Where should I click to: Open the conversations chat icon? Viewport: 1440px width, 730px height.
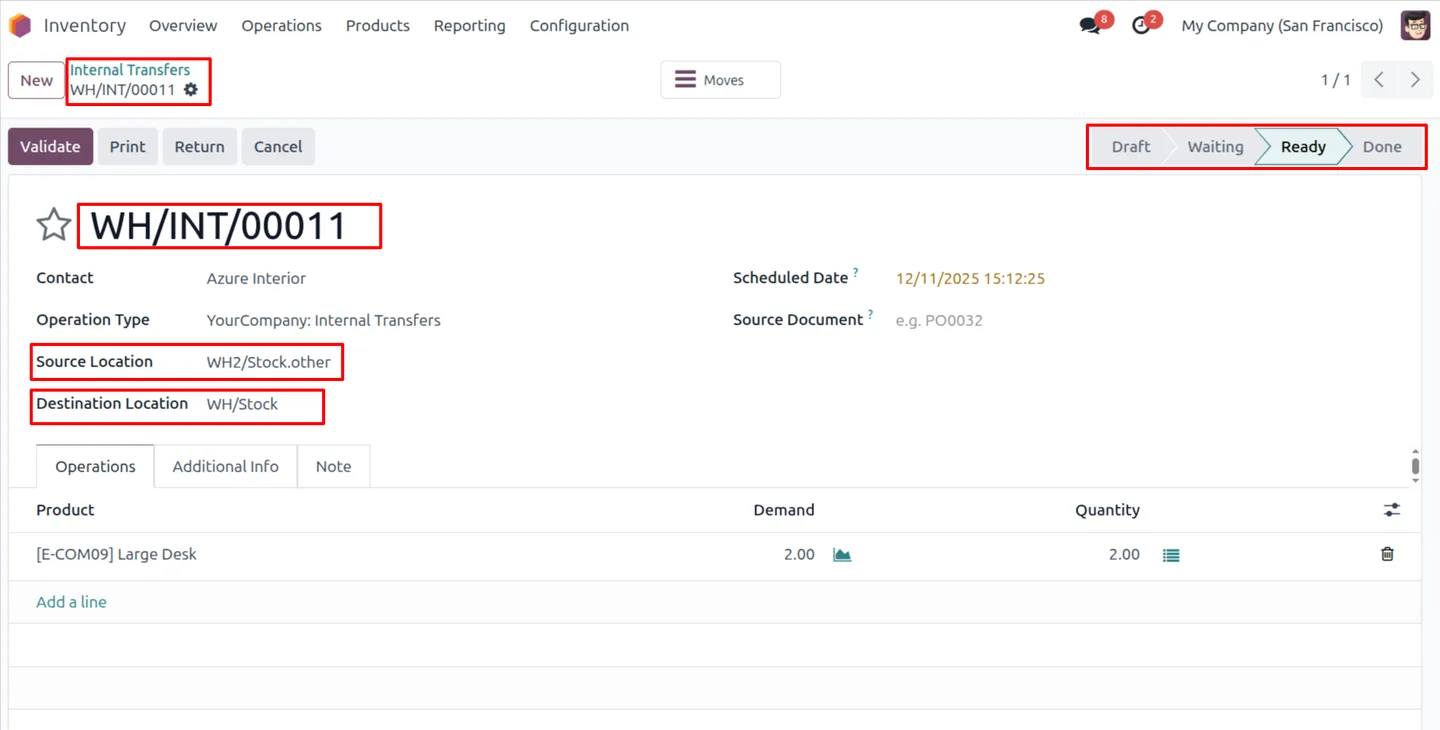pyautogui.click(x=1090, y=26)
